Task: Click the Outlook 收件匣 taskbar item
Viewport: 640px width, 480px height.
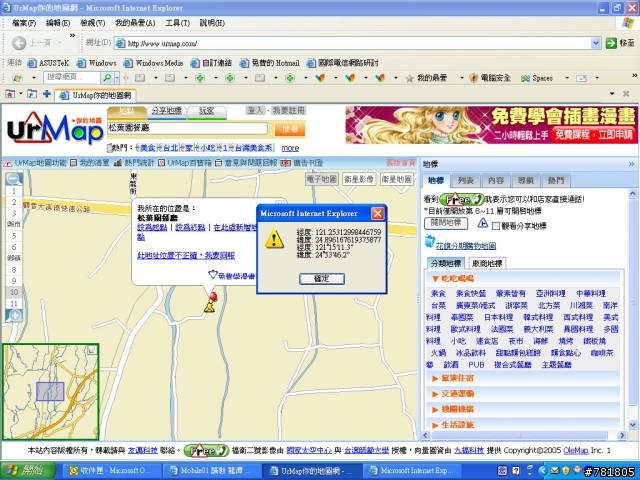Action: [x=111, y=471]
